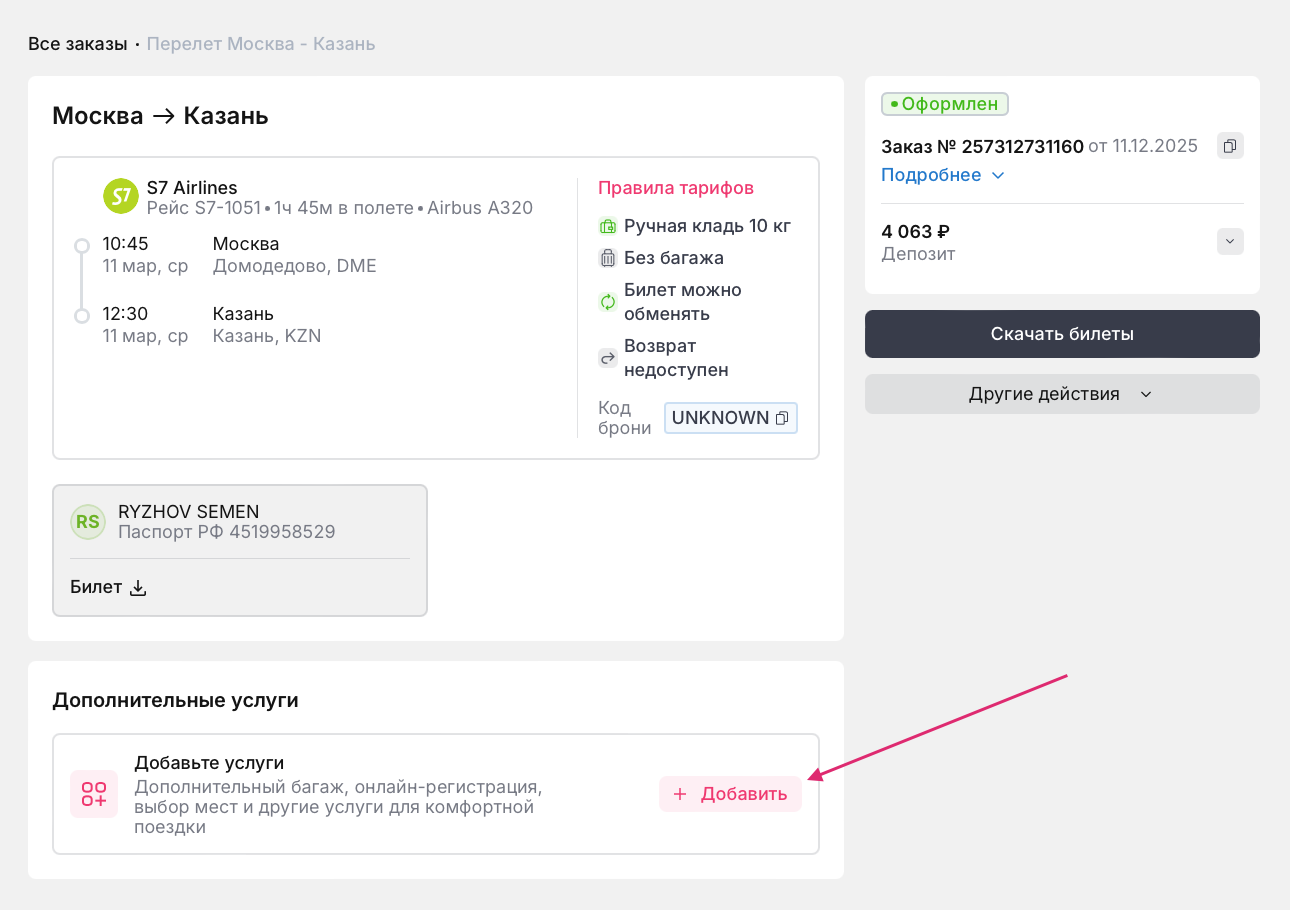Click the additional services pink icon
The width and height of the screenshot is (1290, 910).
click(94, 794)
